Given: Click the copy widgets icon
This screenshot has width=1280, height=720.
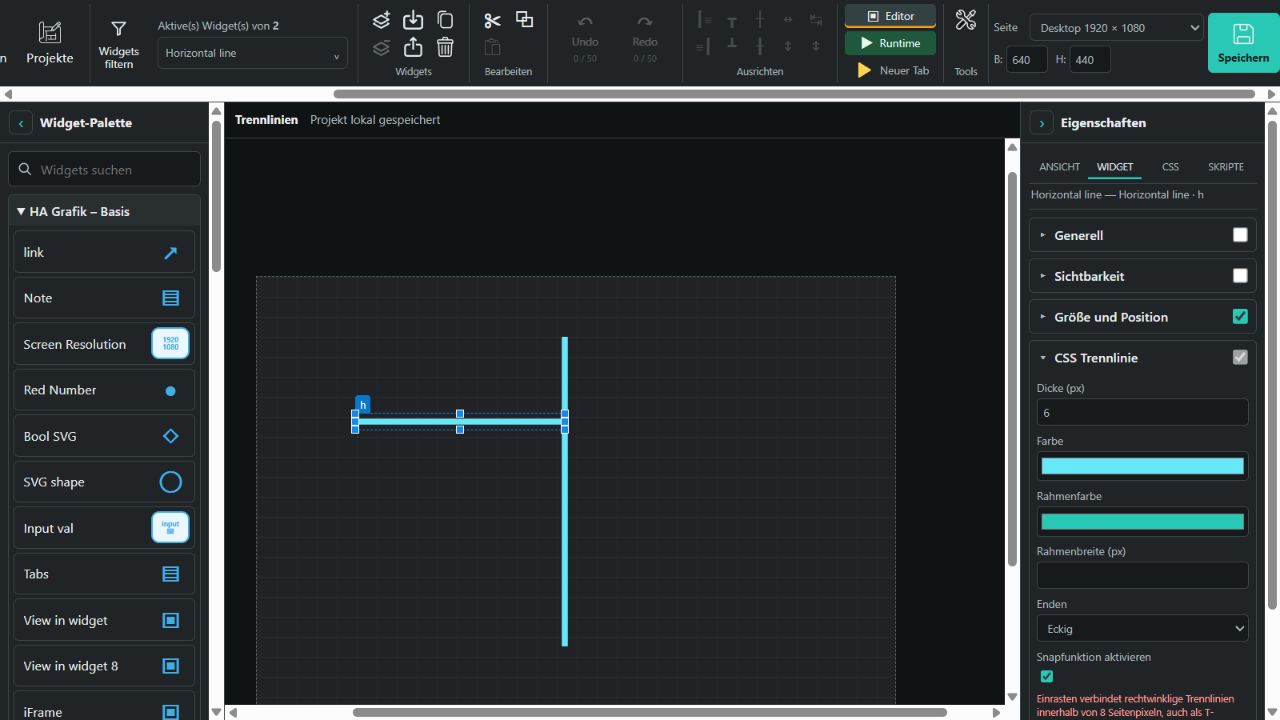Looking at the screenshot, I should (x=445, y=20).
